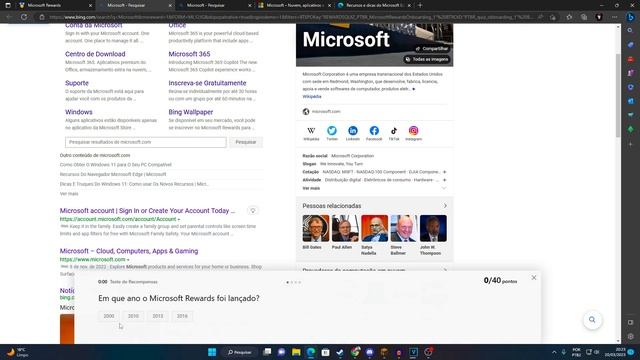
Task: Expand Ver mais under Outro conteúdo
Action: click(69, 193)
